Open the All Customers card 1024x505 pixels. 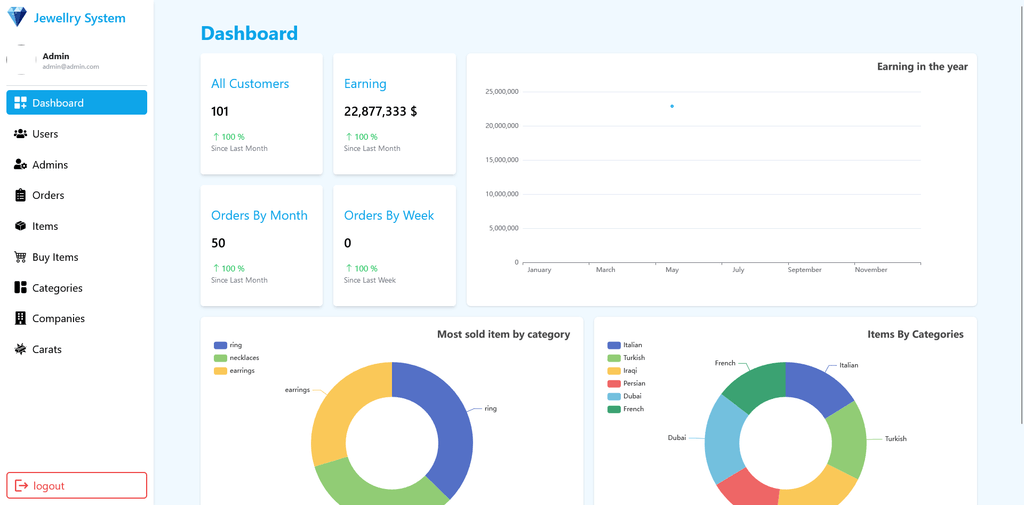click(261, 114)
